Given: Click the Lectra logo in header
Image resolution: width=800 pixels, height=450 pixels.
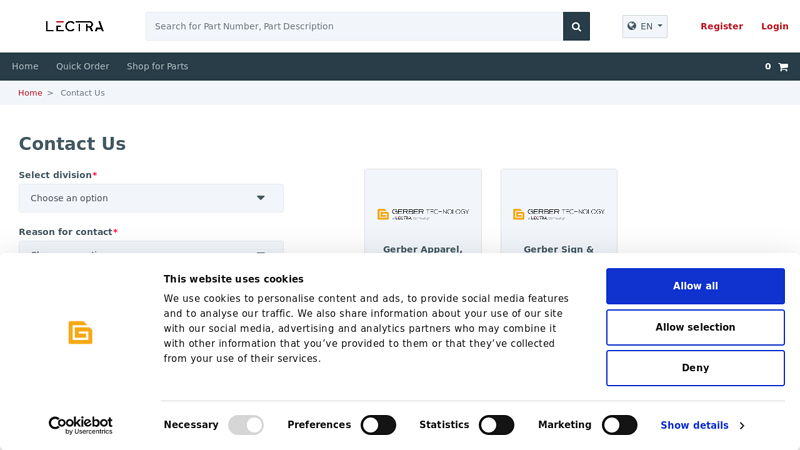Looking at the screenshot, I should (x=74, y=26).
